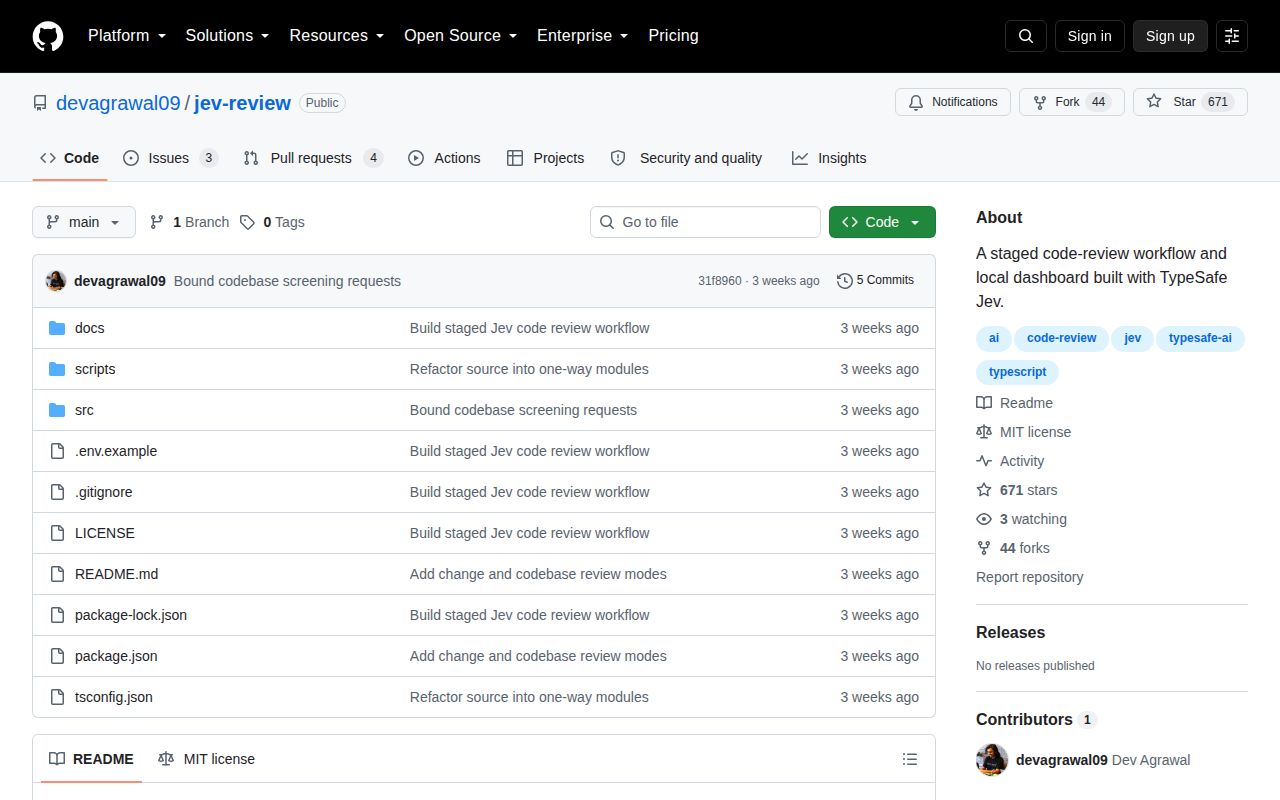Open the README outline list icon
This screenshot has height=800, width=1280.
[910, 759]
